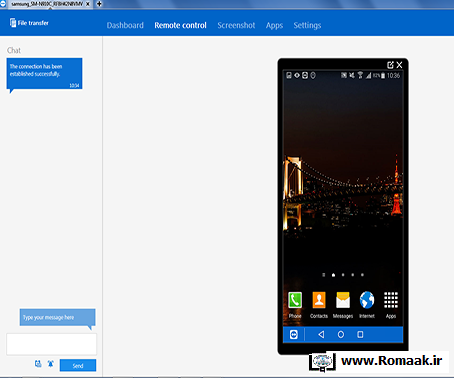Click the TeamViewer icon in phone navbar
The image size is (454, 378).
[x=294, y=334]
